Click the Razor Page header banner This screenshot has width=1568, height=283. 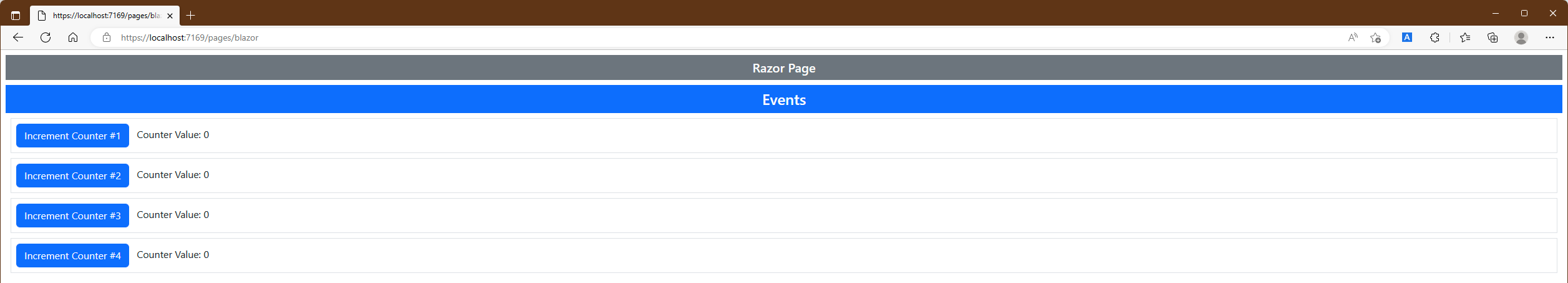tap(784, 67)
